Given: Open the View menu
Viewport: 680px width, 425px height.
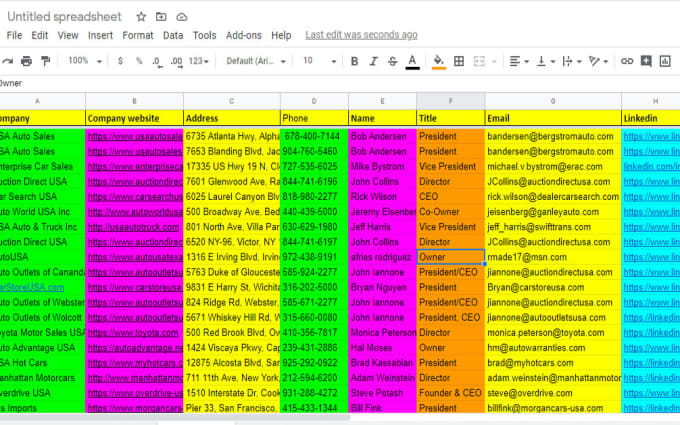Looking at the screenshot, I should tap(68, 36).
